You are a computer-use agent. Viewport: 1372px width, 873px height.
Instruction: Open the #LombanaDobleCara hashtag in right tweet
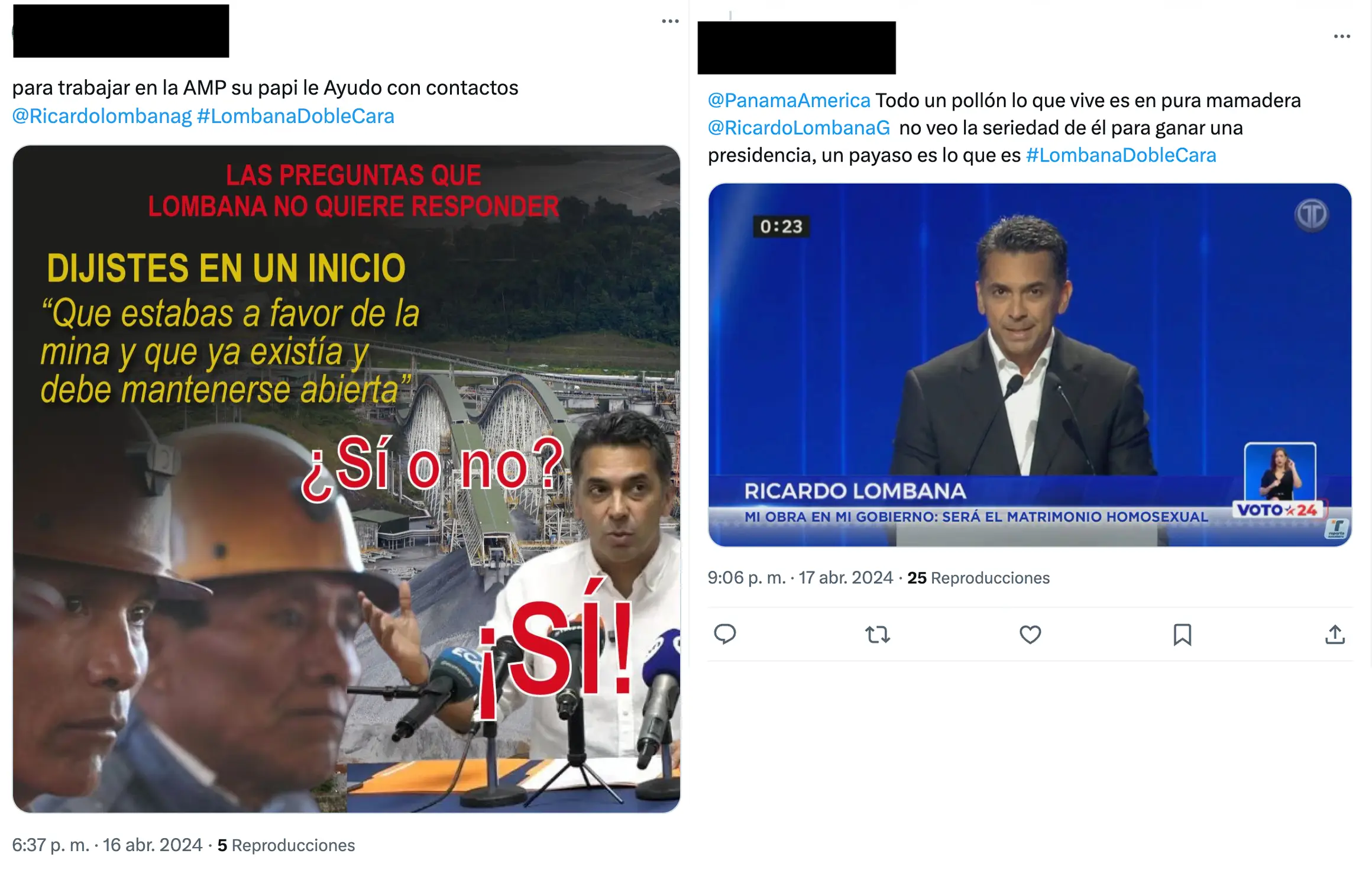click(1121, 155)
